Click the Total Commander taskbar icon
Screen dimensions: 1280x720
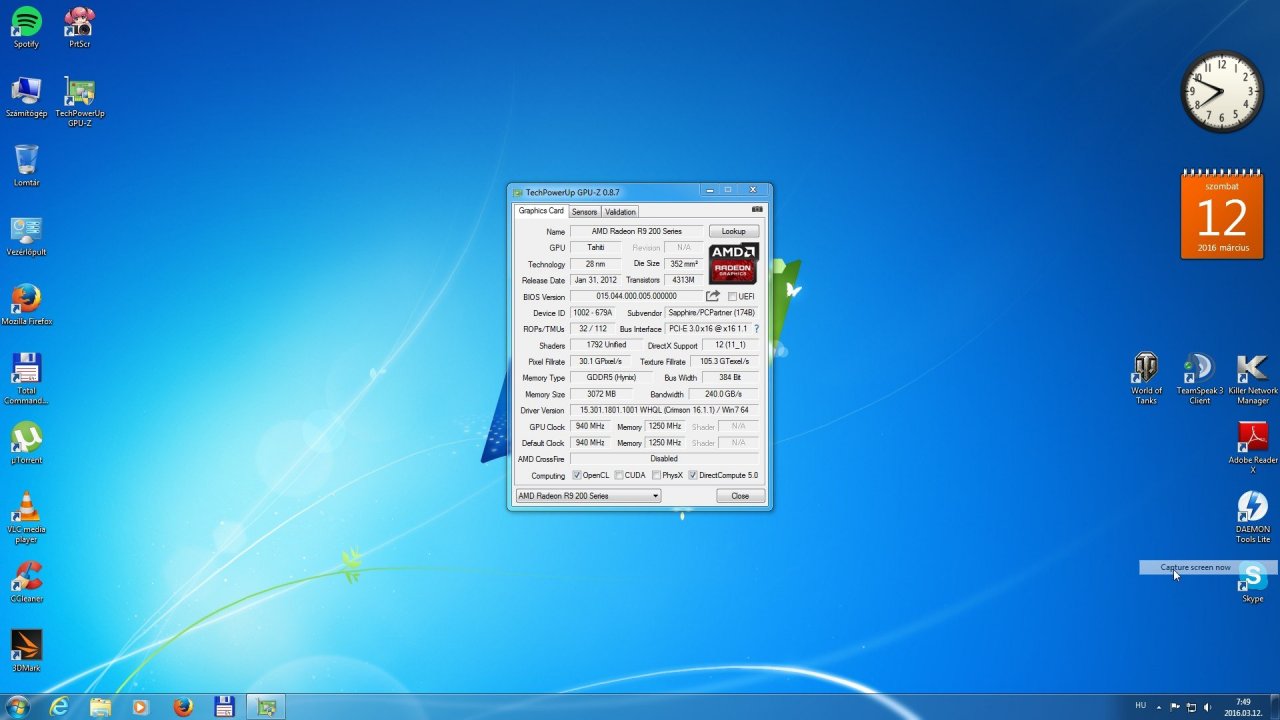224,707
